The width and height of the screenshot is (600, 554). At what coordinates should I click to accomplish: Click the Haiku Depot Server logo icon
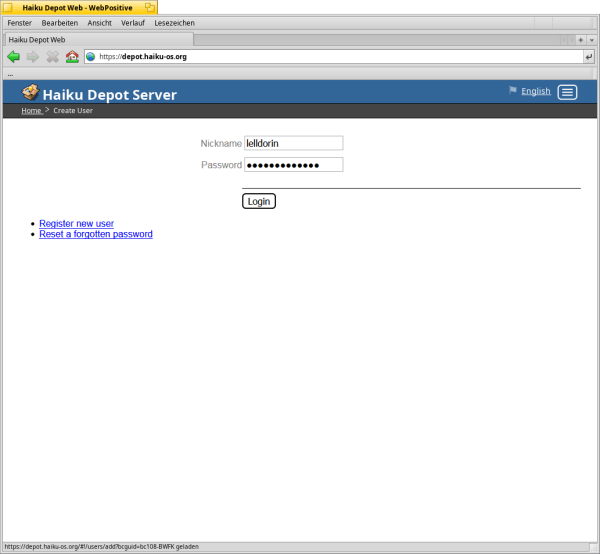click(x=30, y=93)
